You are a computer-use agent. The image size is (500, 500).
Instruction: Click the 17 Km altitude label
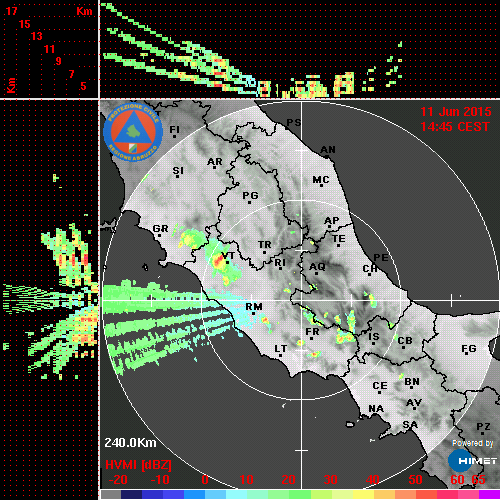(11, 11)
